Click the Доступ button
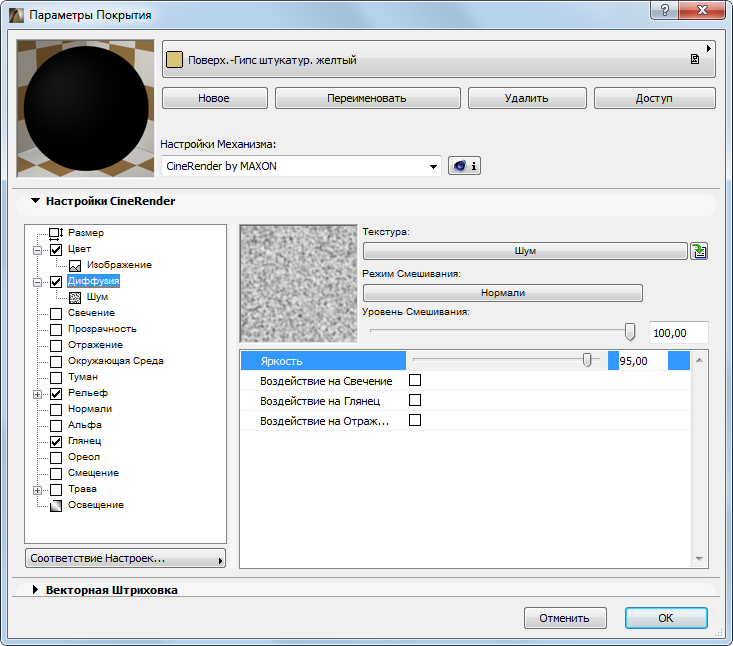733x646 pixels. [654, 98]
